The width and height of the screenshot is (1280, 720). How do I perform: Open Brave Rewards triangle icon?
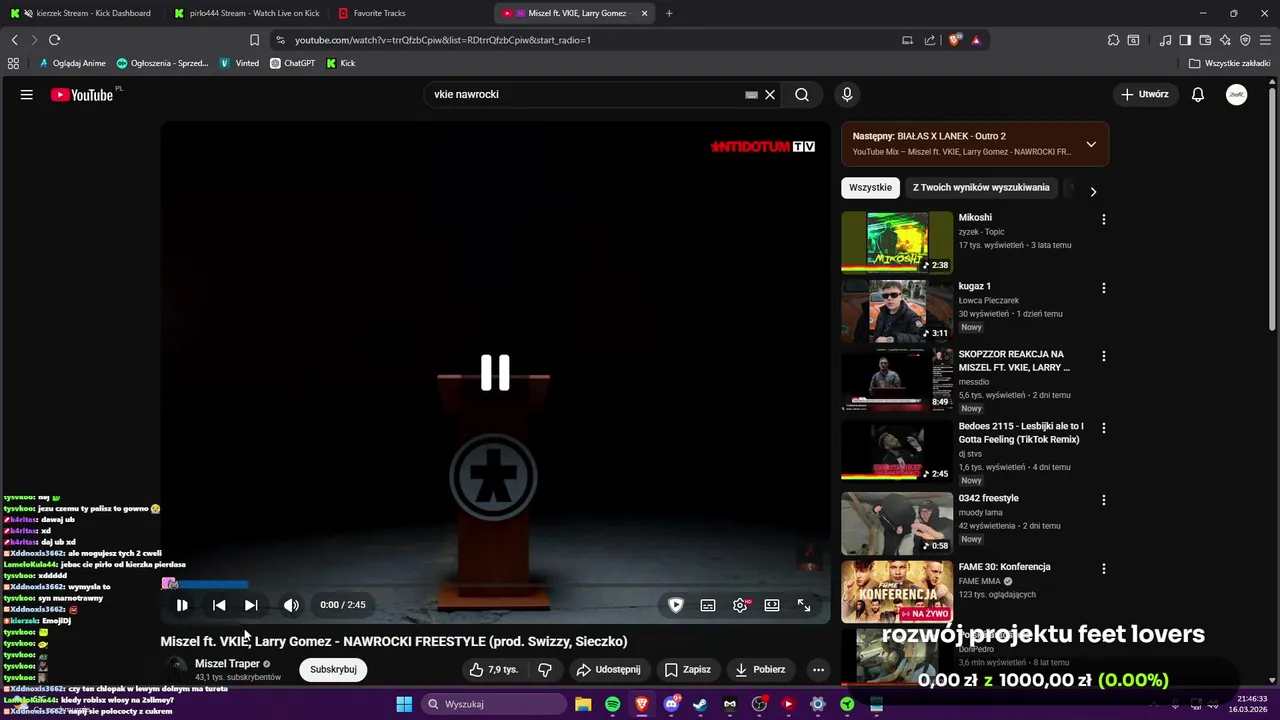976,40
